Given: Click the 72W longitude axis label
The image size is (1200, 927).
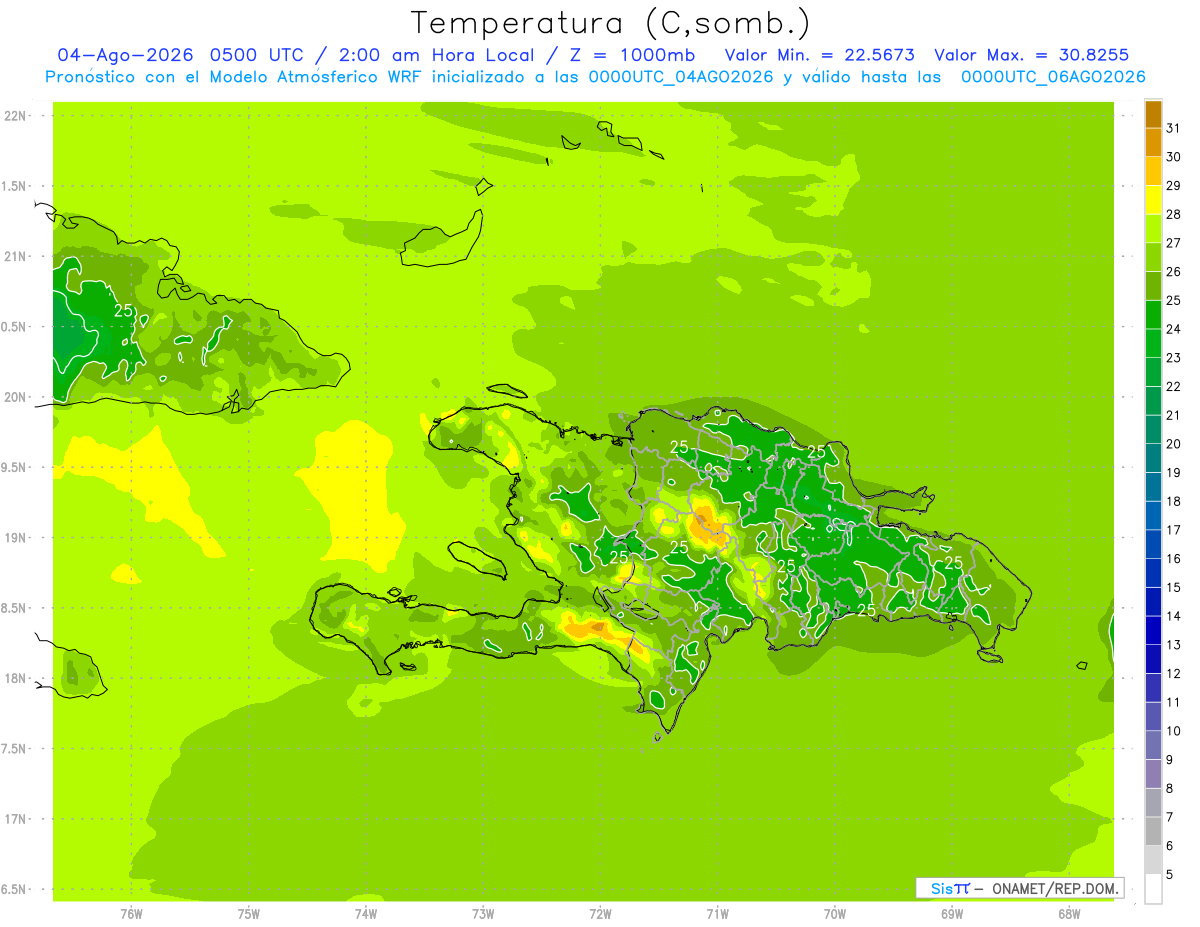Looking at the screenshot, I should tap(600, 913).
